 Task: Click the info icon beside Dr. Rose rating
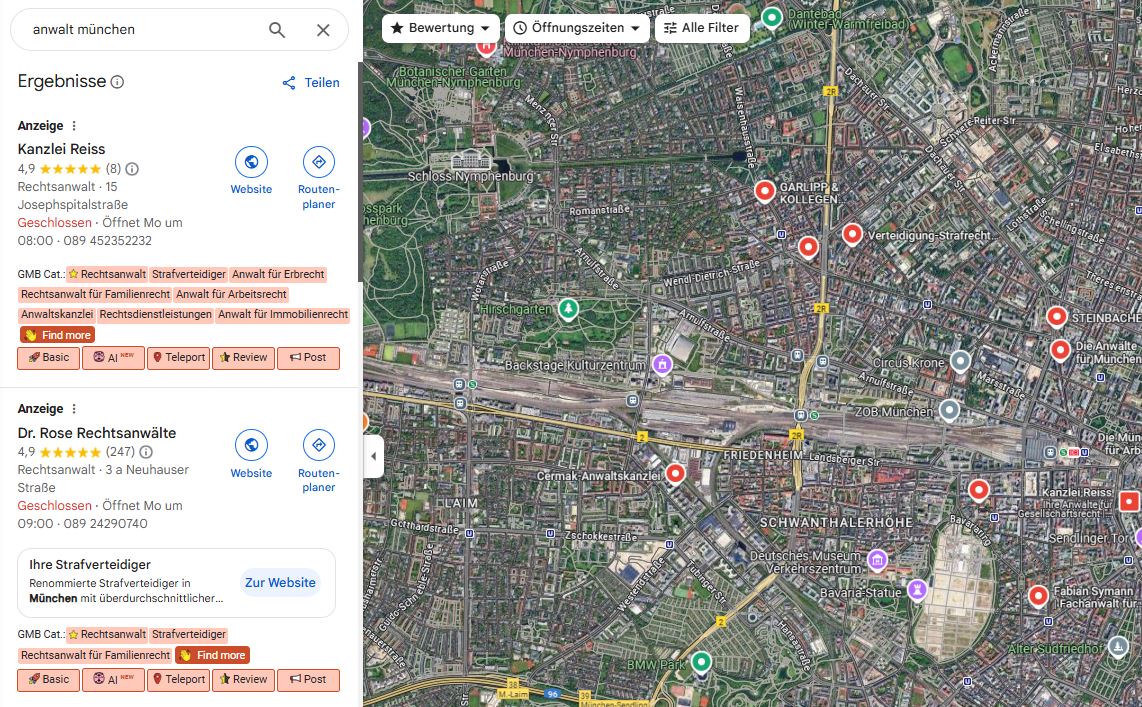(x=146, y=452)
